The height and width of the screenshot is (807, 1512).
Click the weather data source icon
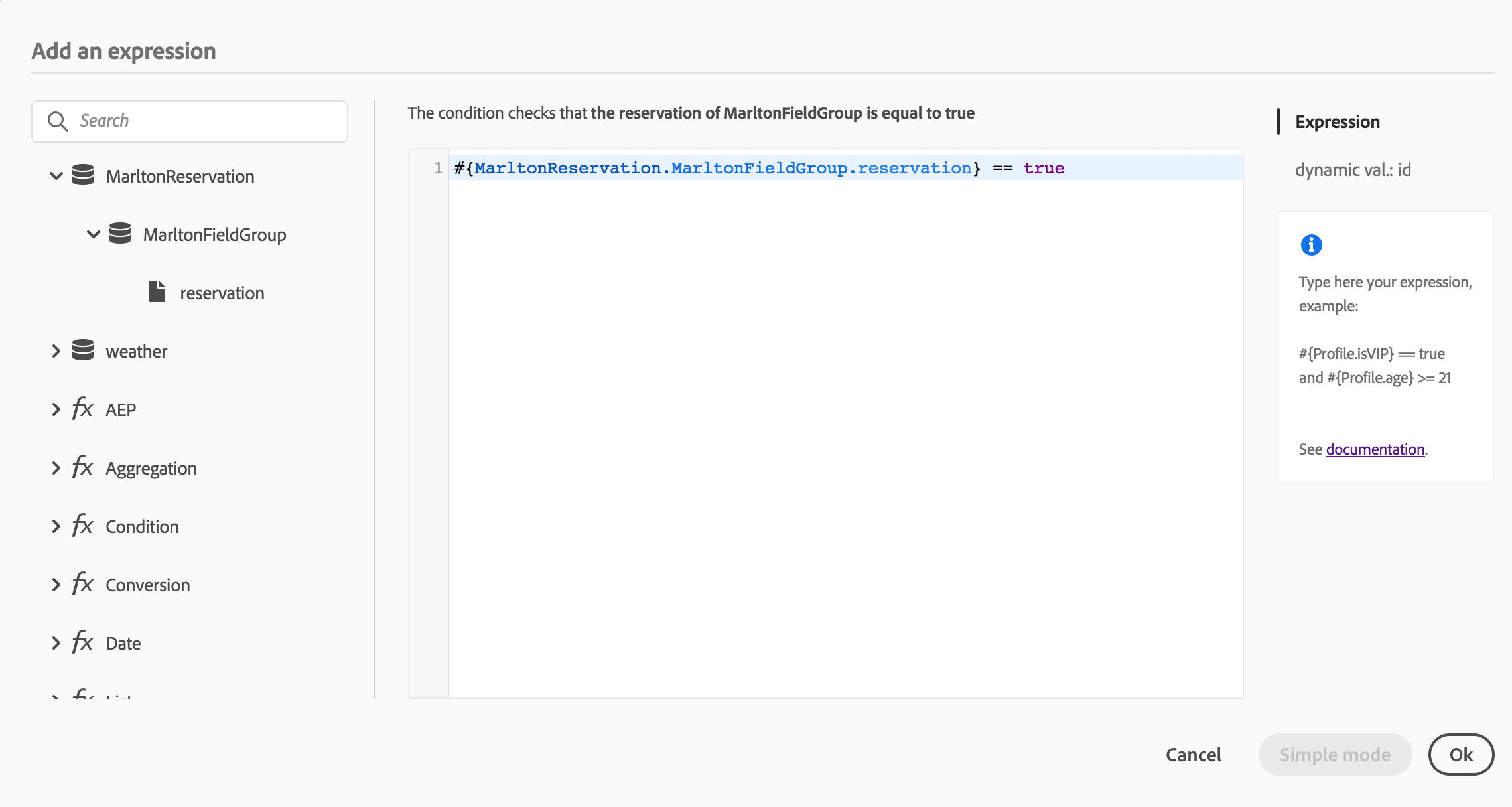[83, 350]
